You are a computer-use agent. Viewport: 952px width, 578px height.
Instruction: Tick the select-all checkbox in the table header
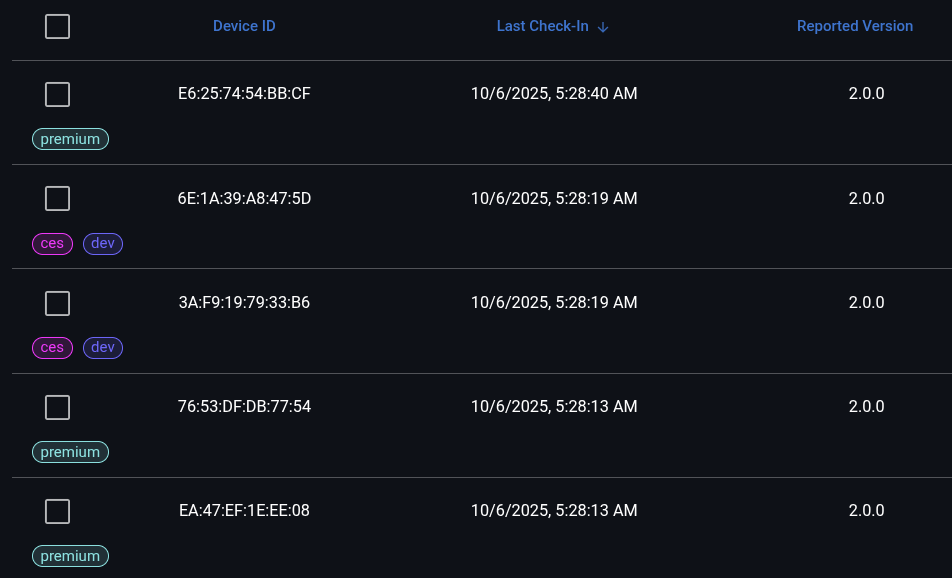point(57,27)
